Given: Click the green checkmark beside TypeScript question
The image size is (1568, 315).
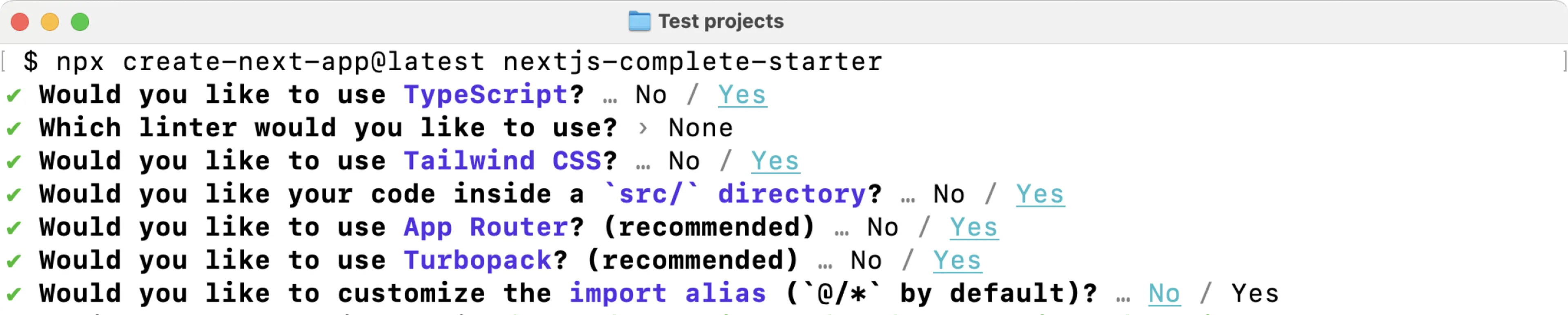Looking at the screenshot, I should (13, 96).
